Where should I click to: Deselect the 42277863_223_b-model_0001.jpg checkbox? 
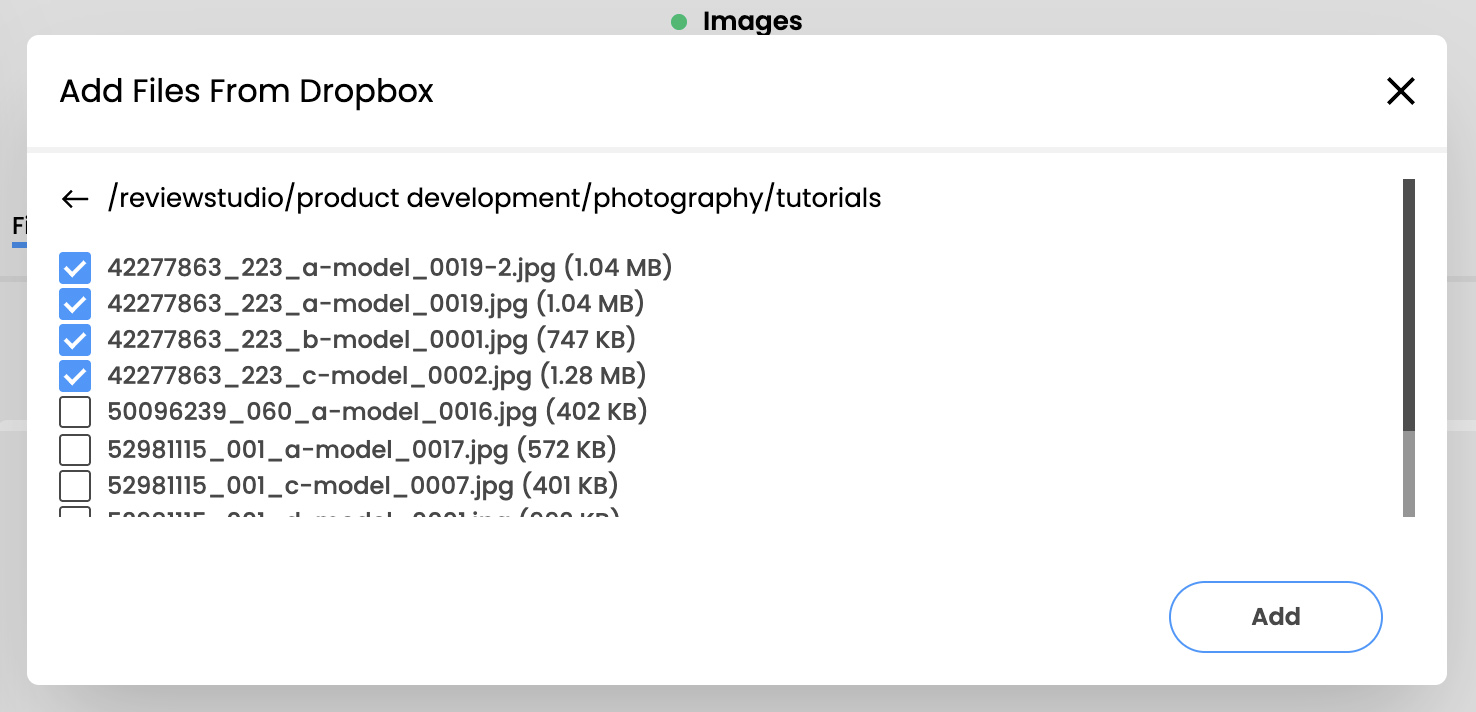(75, 340)
